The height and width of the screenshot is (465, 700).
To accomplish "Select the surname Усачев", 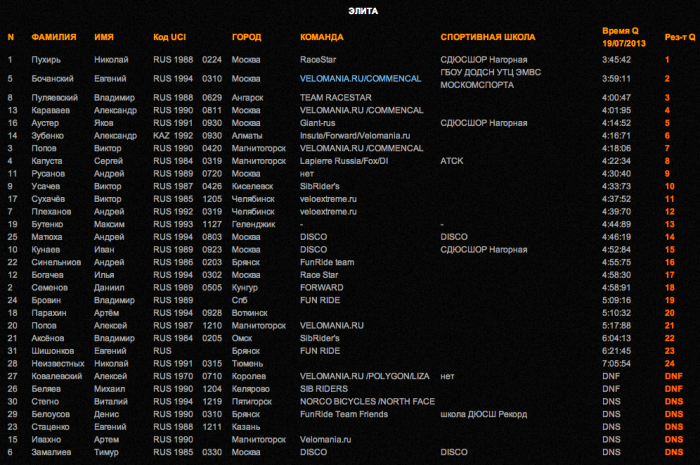I will click(46, 186).
